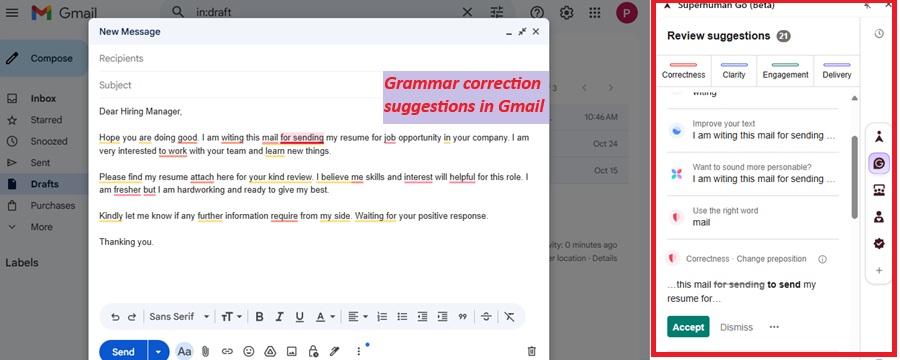Toggle formatting options Aa button
900x360 pixels.
[184, 351]
